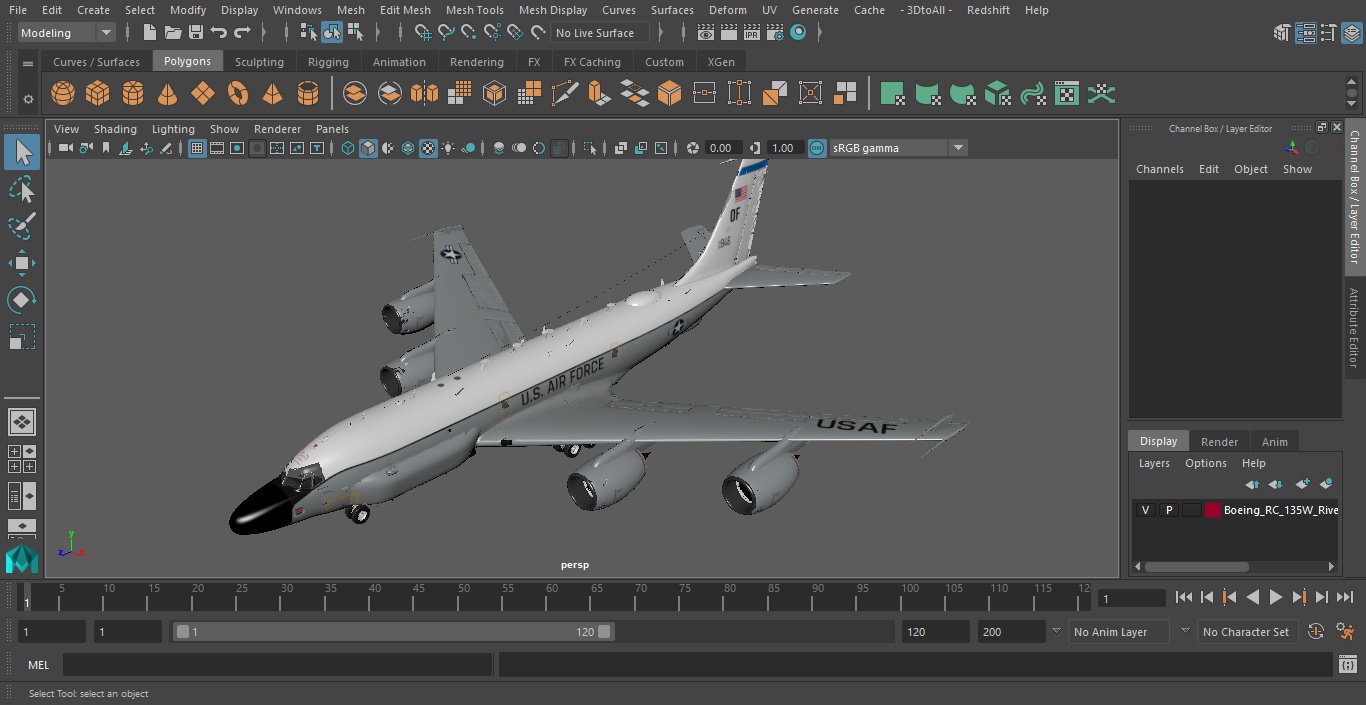The image size is (1366, 705).
Task: Open the Modeling menu set dropdown
Action: pyautogui.click(x=67, y=33)
